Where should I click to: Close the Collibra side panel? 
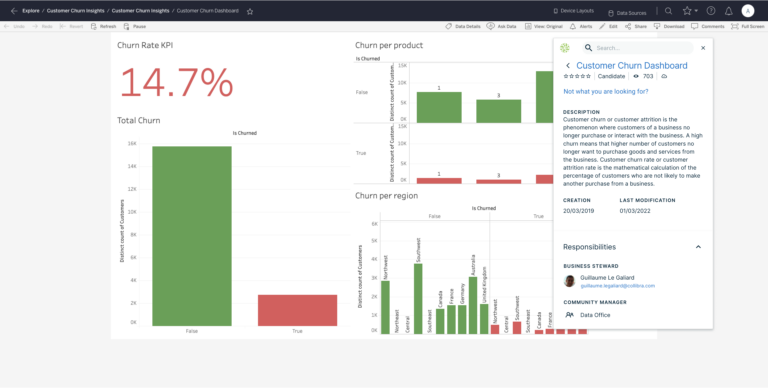click(703, 48)
